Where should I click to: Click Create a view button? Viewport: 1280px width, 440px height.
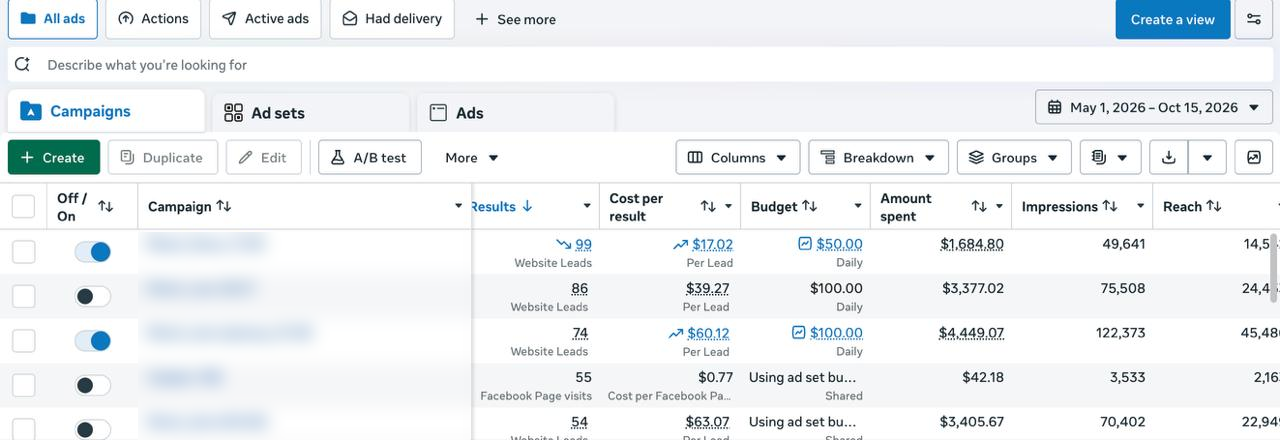pyautogui.click(x=1173, y=19)
